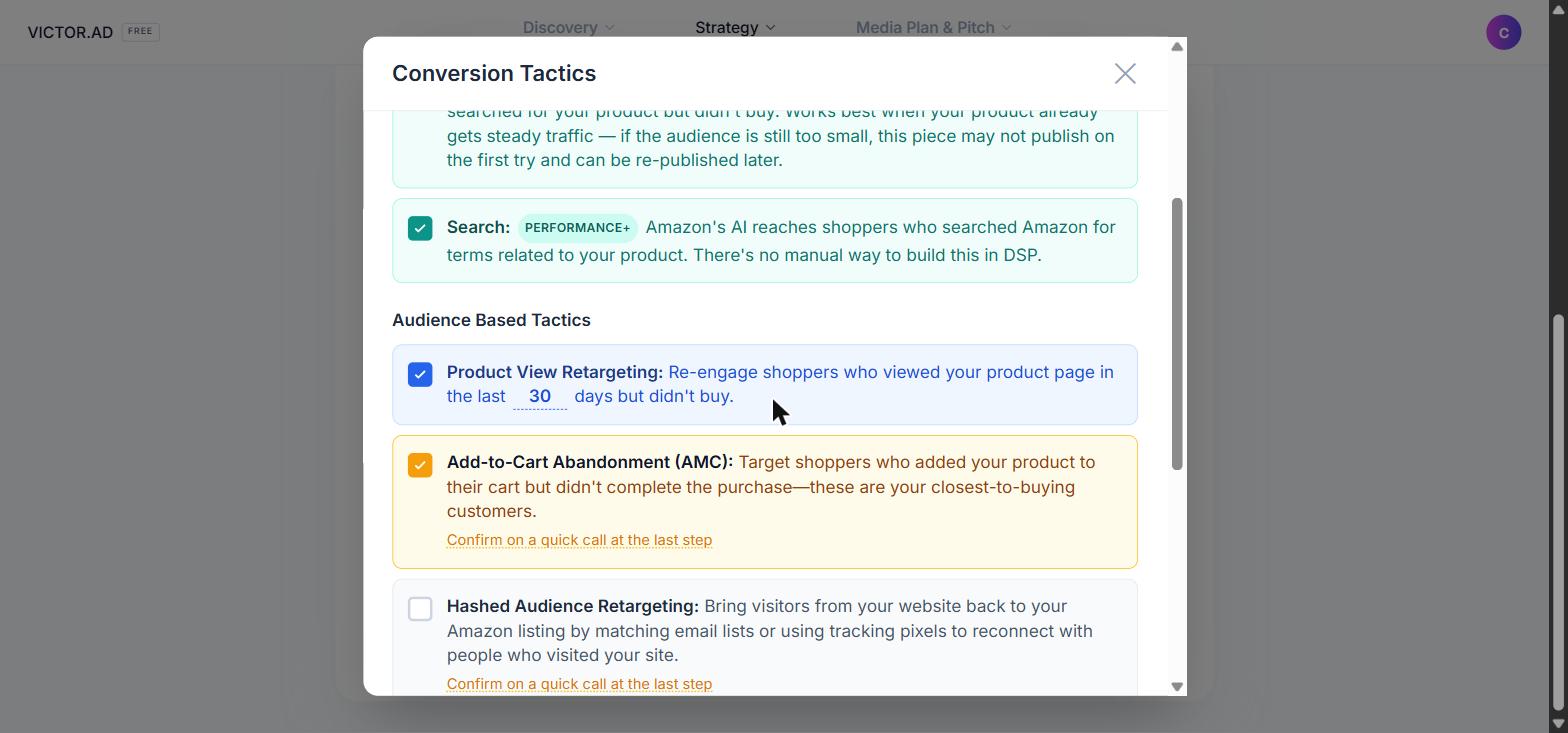Uncheck the Search Performance+ tactic checkbox

420,228
